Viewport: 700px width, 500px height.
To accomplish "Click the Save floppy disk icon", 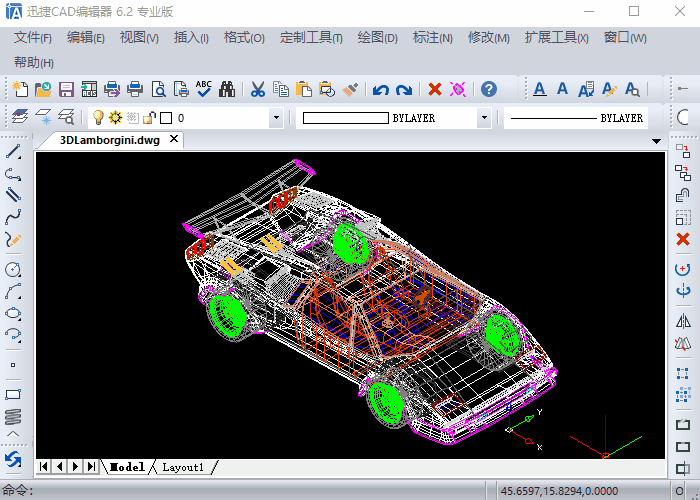I will tap(66, 89).
